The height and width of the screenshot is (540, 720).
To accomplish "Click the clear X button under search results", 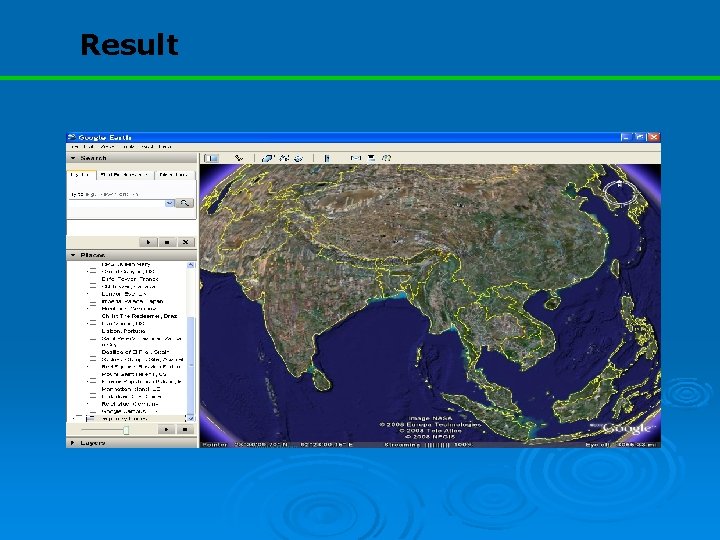I will (x=186, y=242).
